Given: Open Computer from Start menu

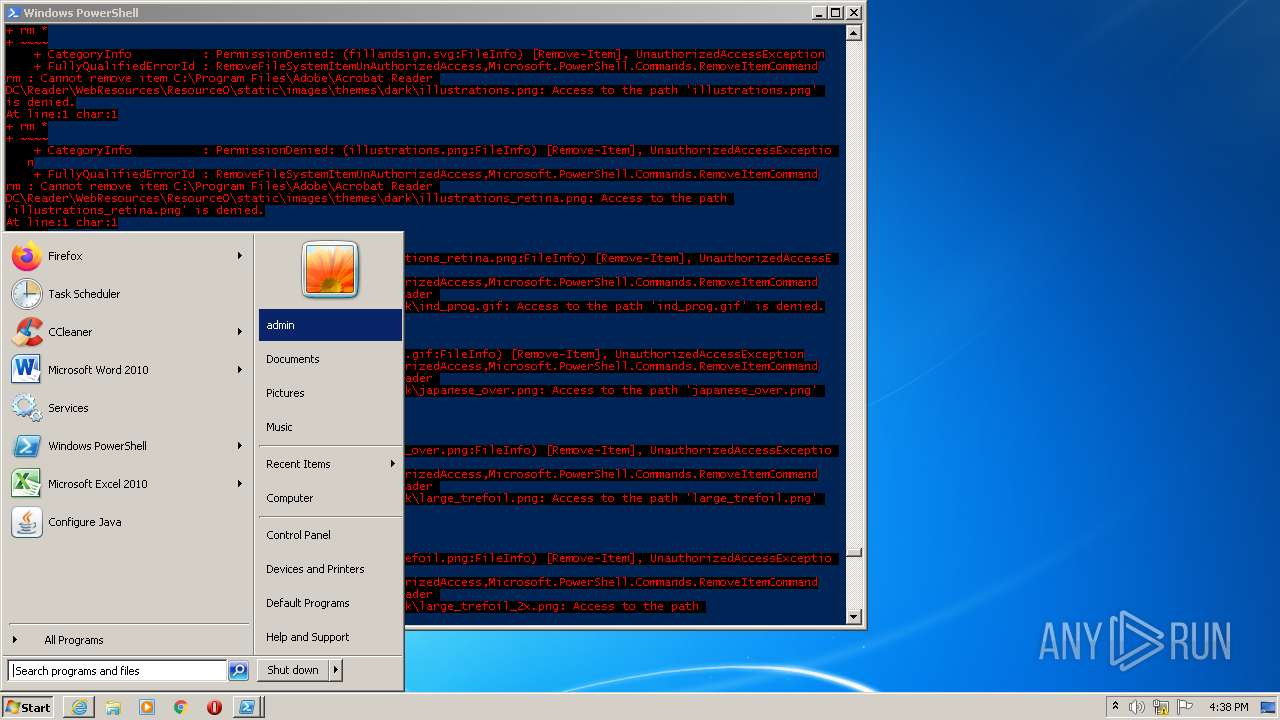Looking at the screenshot, I should pyautogui.click(x=330, y=498).
